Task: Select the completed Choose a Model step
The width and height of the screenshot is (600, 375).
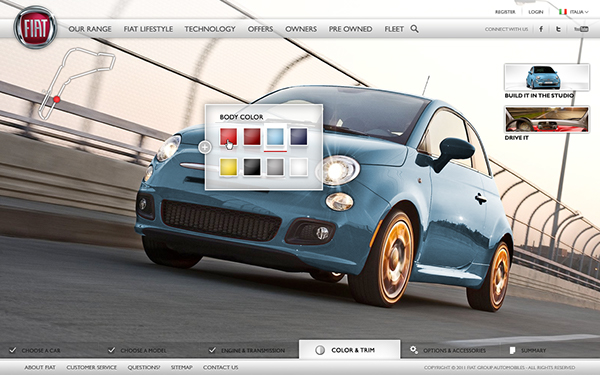Action: pos(137,350)
